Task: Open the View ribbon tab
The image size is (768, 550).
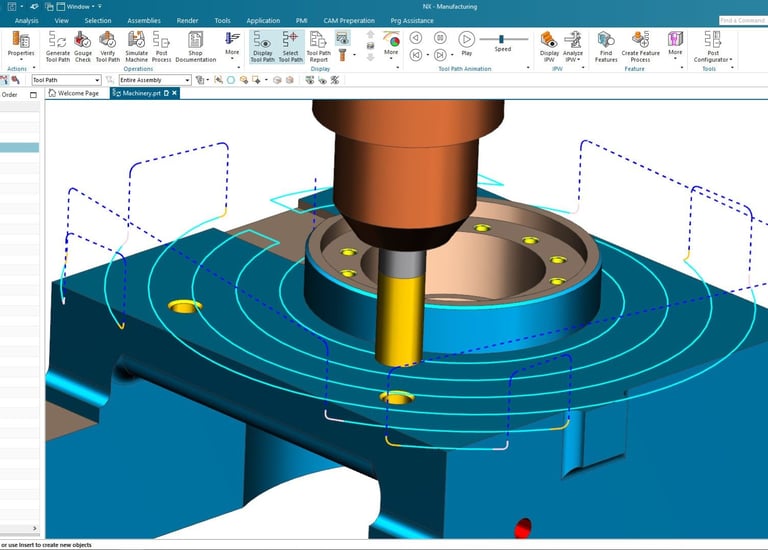Action: click(x=62, y=21)
